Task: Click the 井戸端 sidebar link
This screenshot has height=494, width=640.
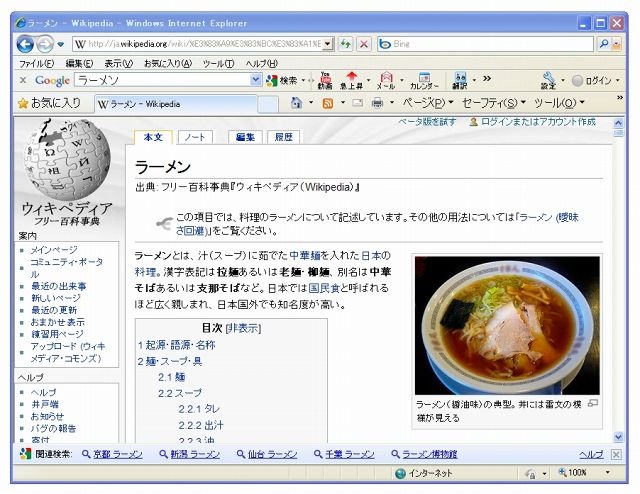Action: click(x=45, y=405)
